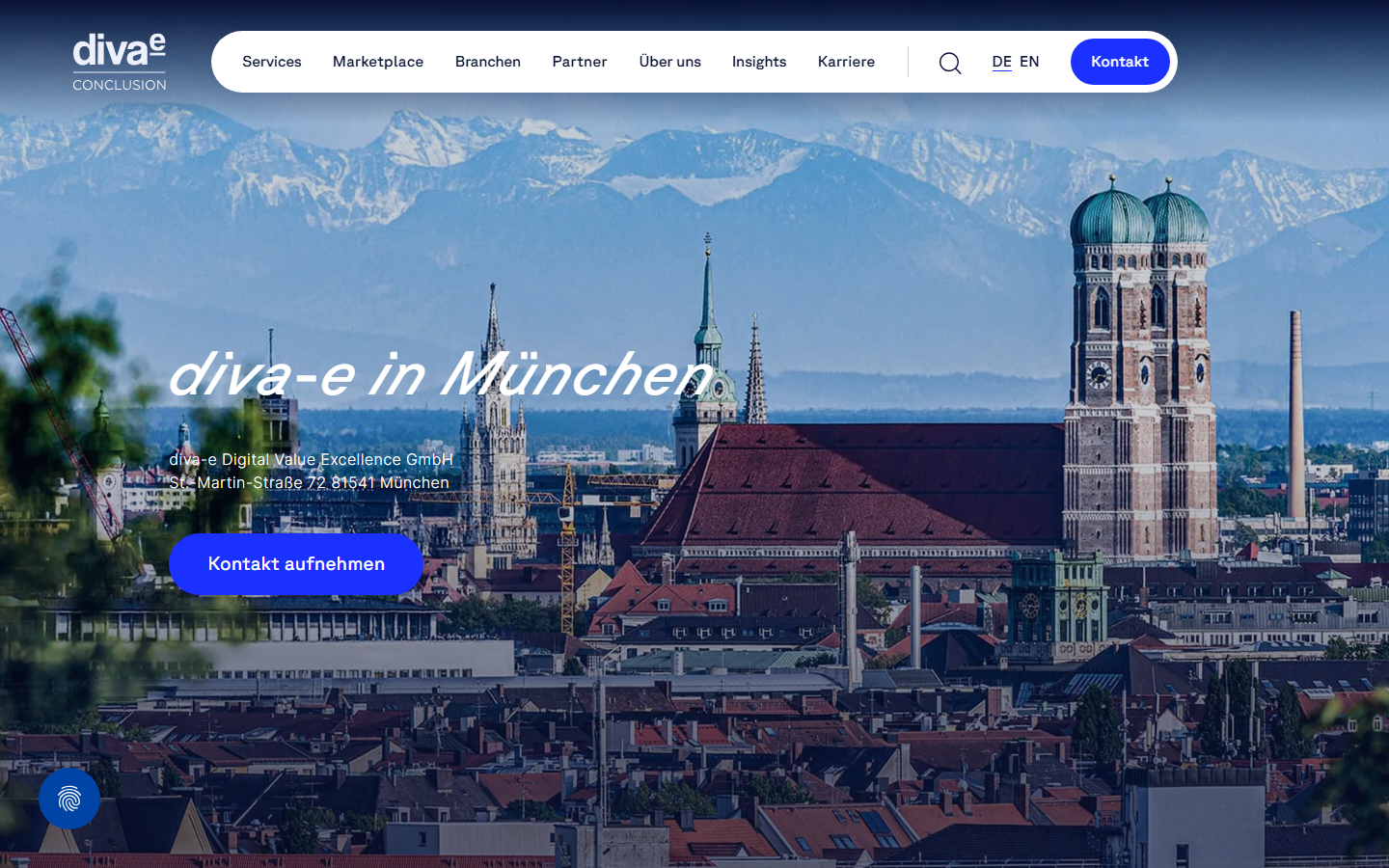Click the Kontakt aufnehmen button

coord(296,564)
